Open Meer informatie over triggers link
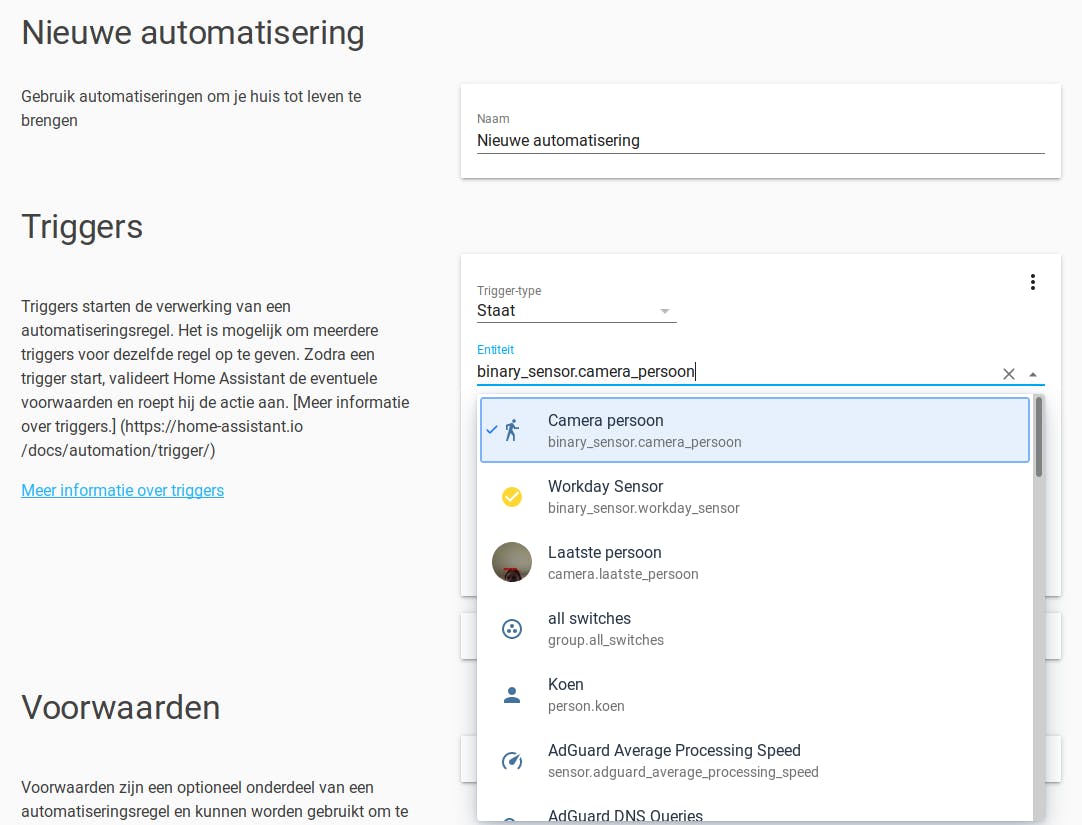 [123, 490]
